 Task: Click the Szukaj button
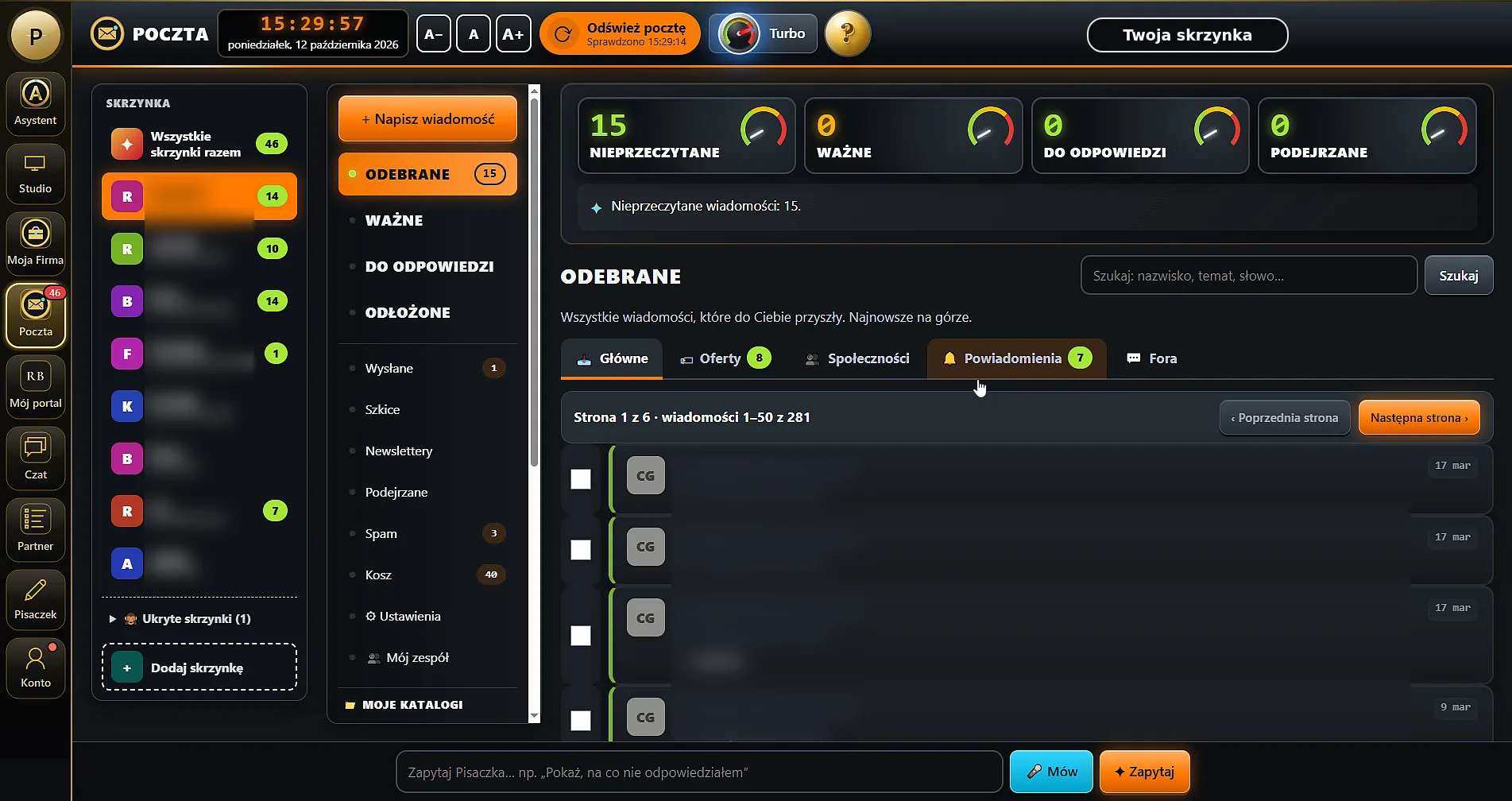1459,276
